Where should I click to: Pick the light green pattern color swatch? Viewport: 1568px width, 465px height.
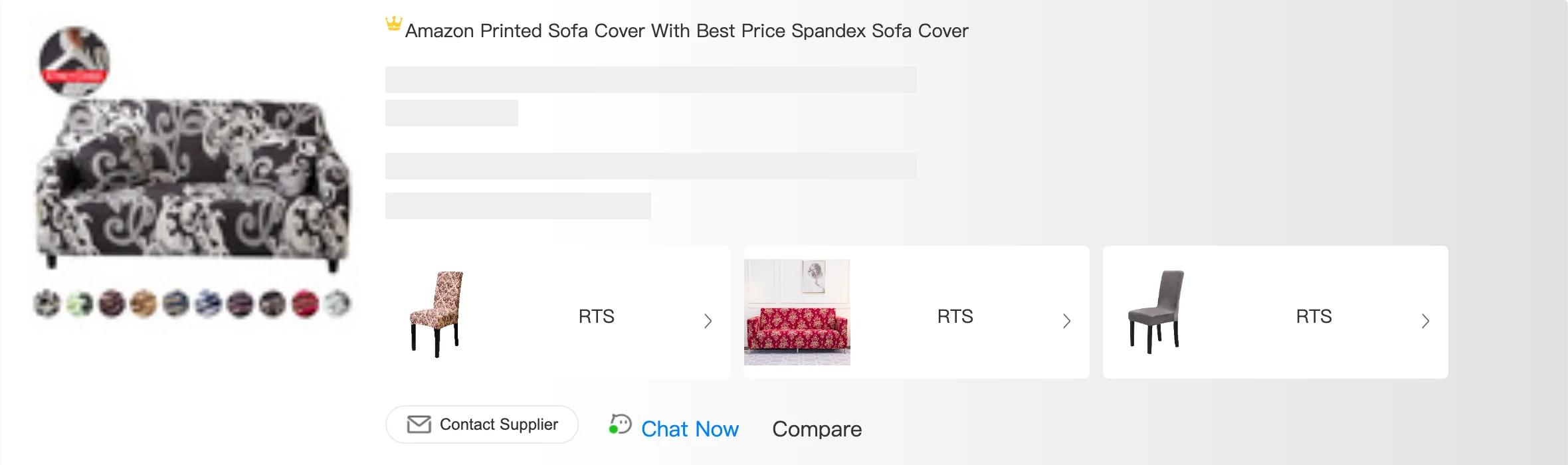pos(80,304)
